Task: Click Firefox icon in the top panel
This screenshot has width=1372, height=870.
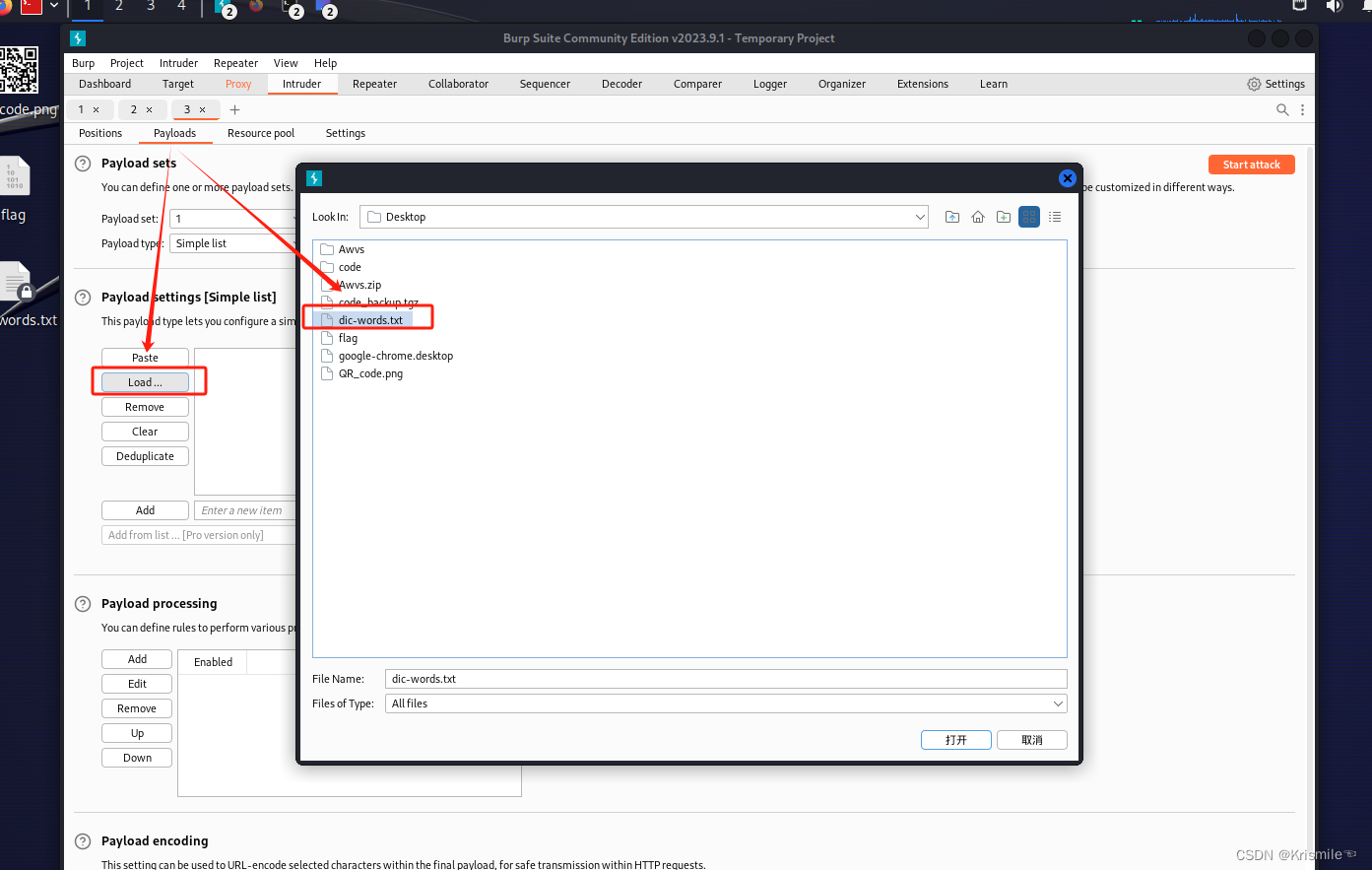Action: [x=257, y=6]
